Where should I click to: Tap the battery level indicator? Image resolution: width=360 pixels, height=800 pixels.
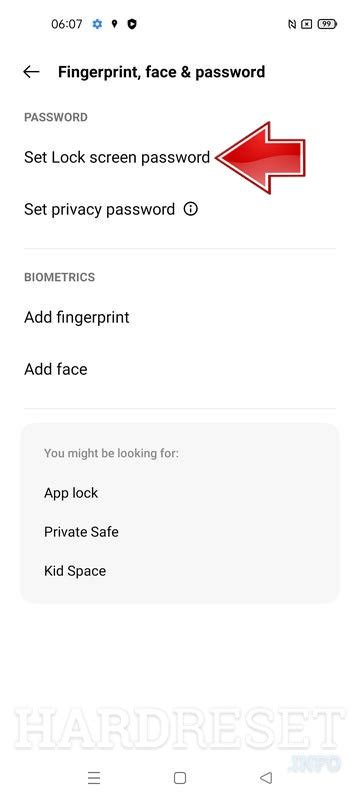tap(327, 24)
